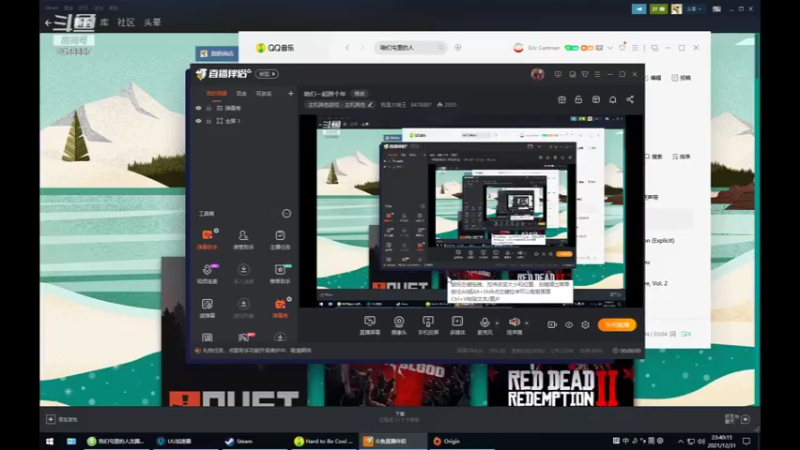Add a new scene with the plus icon
Image resolution: width=800 pixels, height=450 pixels.
[290, 93]
